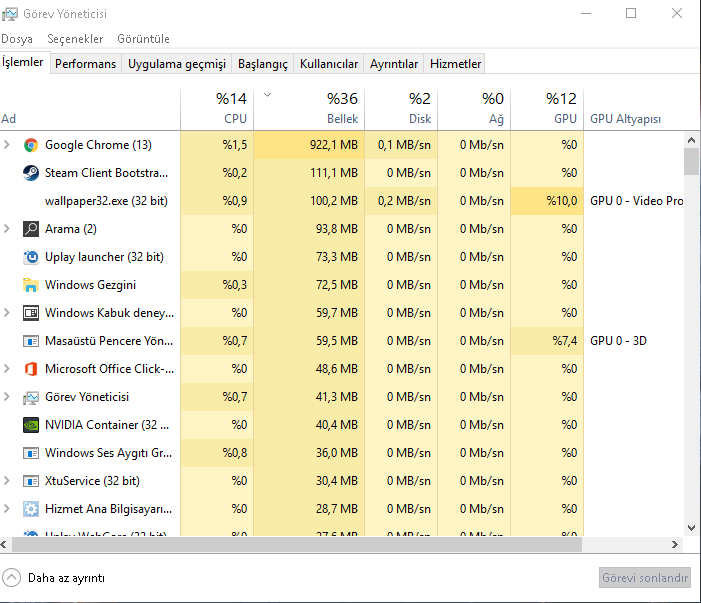Screen dimensions: 701x603
Task: Click Daha az ayrıntı link
Action: 66,578
